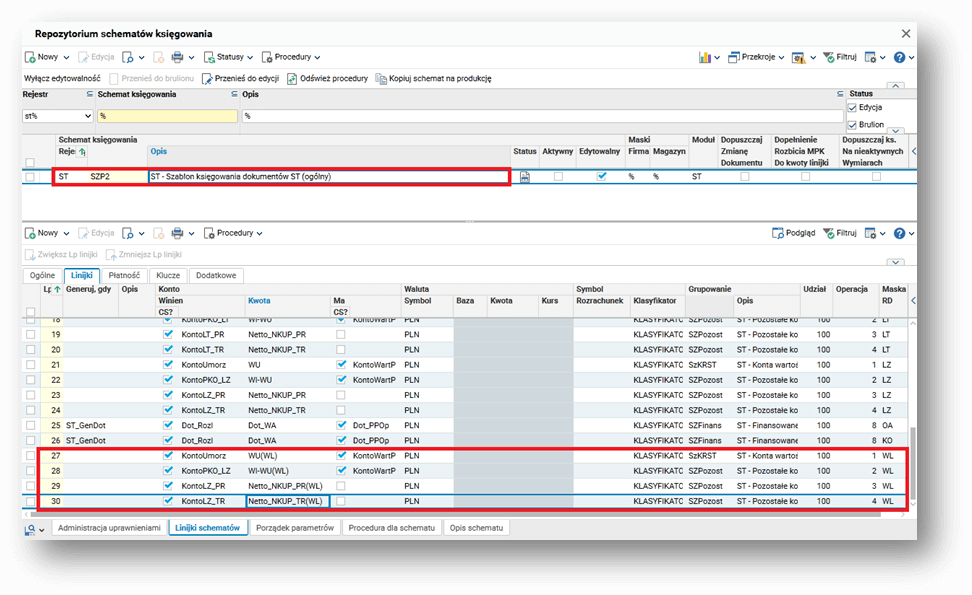Click the Kopiuj schemat na produkcję icon
This screenshot has width=972, height=595.
coord(381,79)
